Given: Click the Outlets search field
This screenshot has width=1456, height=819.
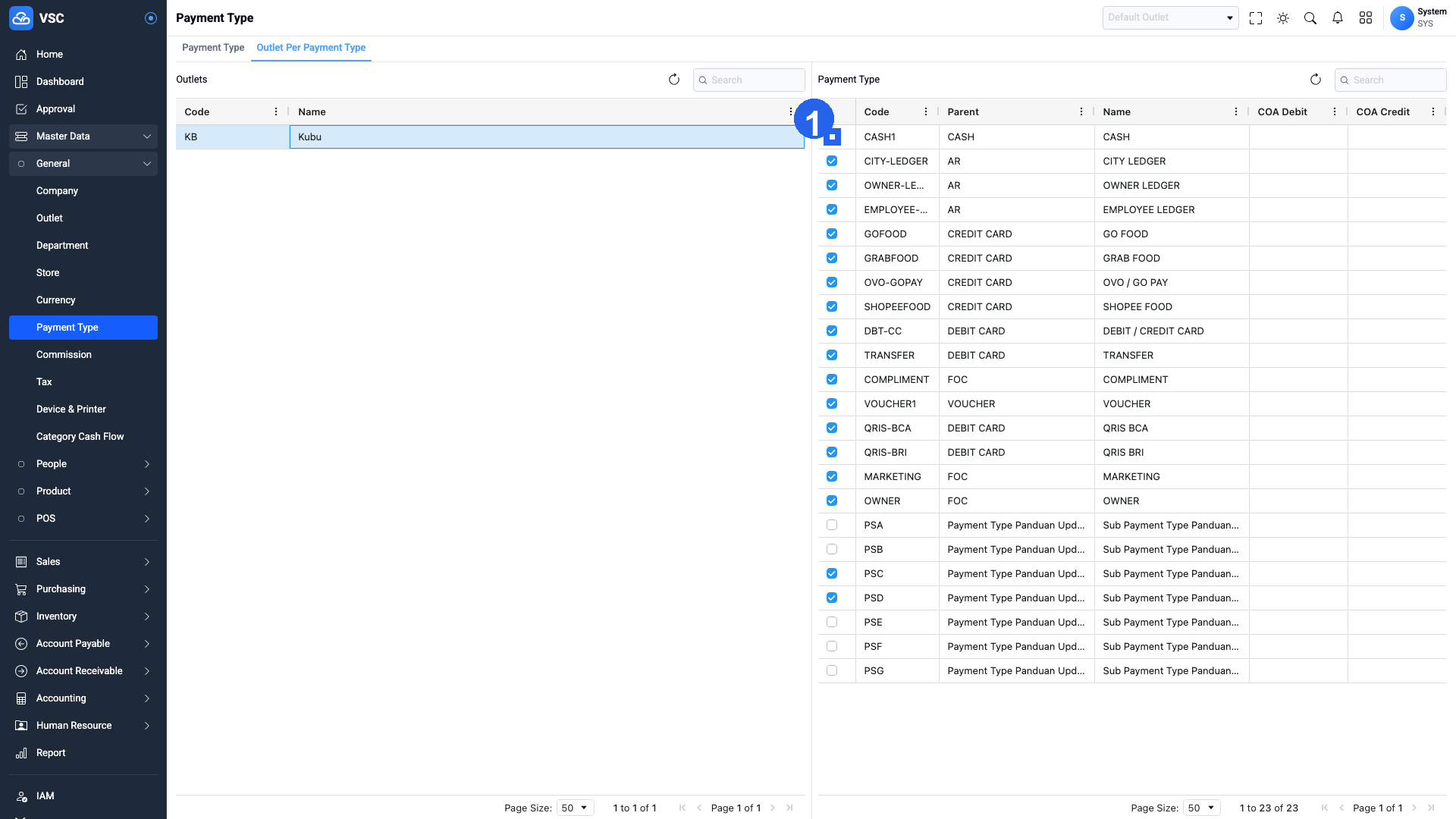Looking at the screenshot, I should pos(748,80).
